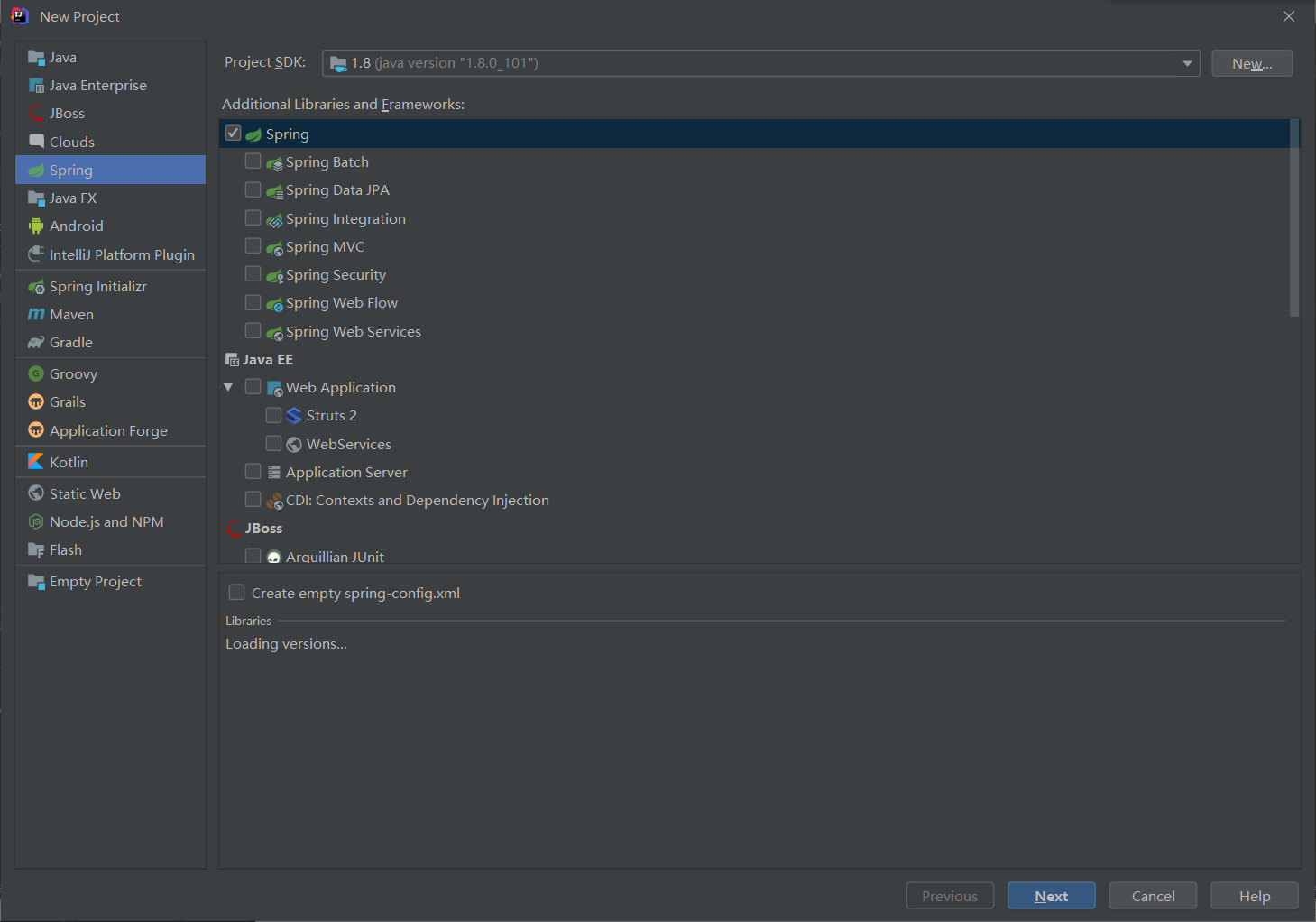Click the Empty Project folder icon
The width and height of the screenshot is (1316, 922).
point(36,582)
